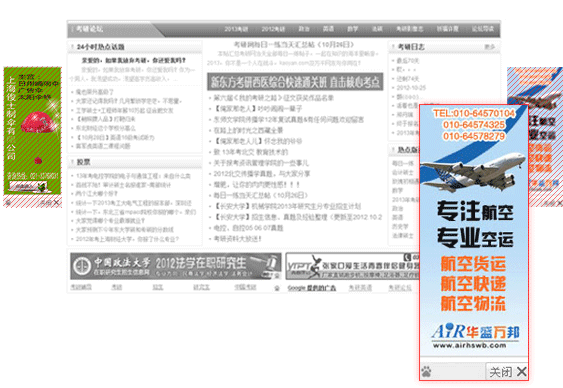This screenshot has height=388, width=563.
Task: Open the post 电控、自控05 06 07真题
Action: pyautogui.click(x=248, y=228)
